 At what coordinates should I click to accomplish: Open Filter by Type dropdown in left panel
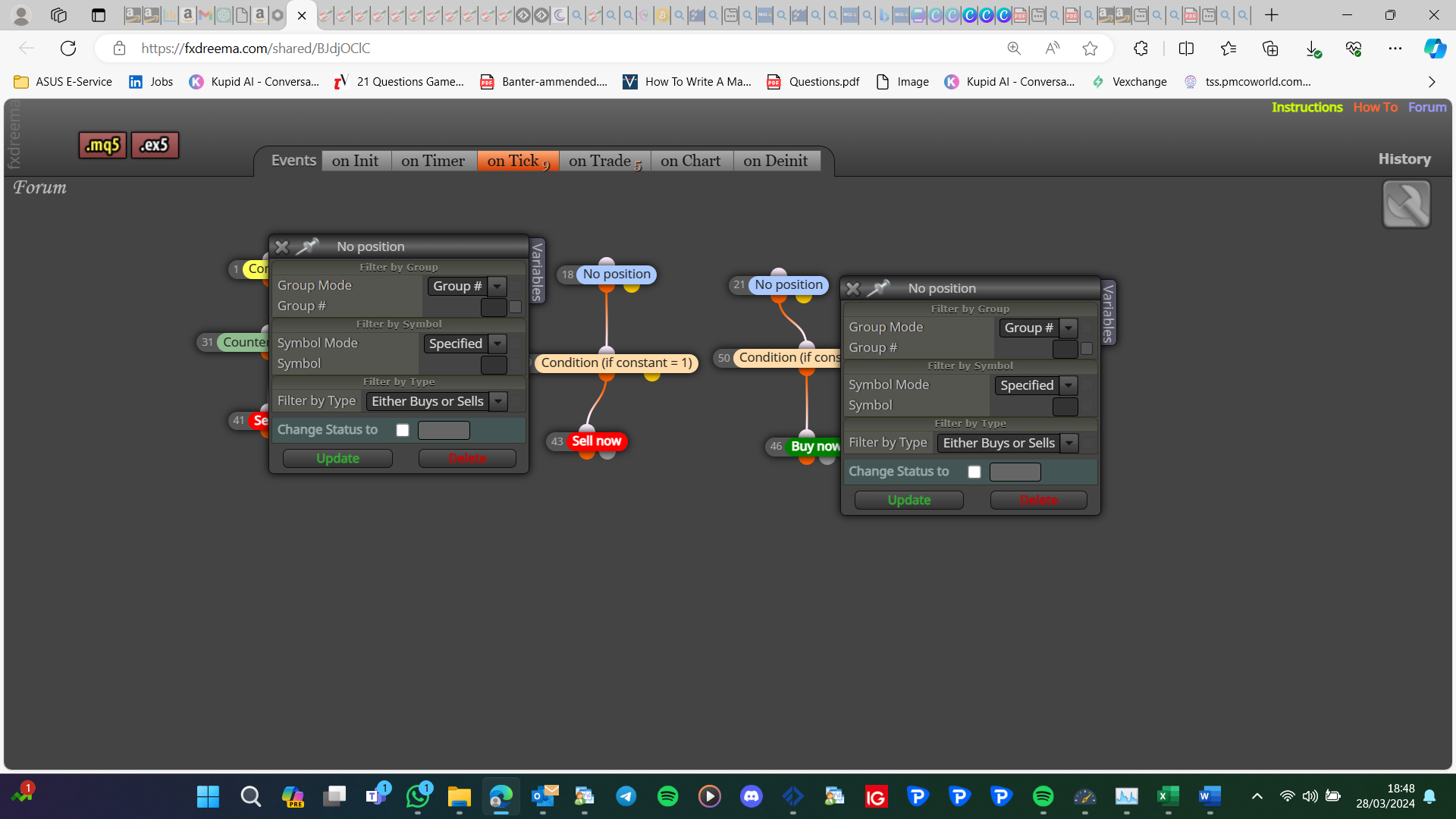(x=437, y=401)
